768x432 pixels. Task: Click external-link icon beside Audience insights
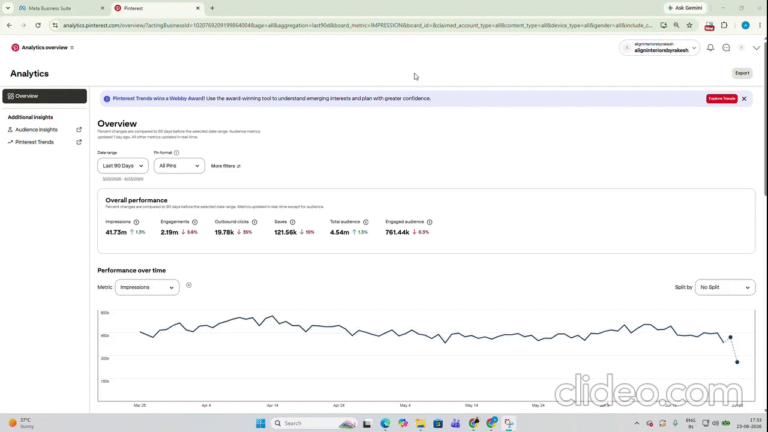tap(79, 130)
